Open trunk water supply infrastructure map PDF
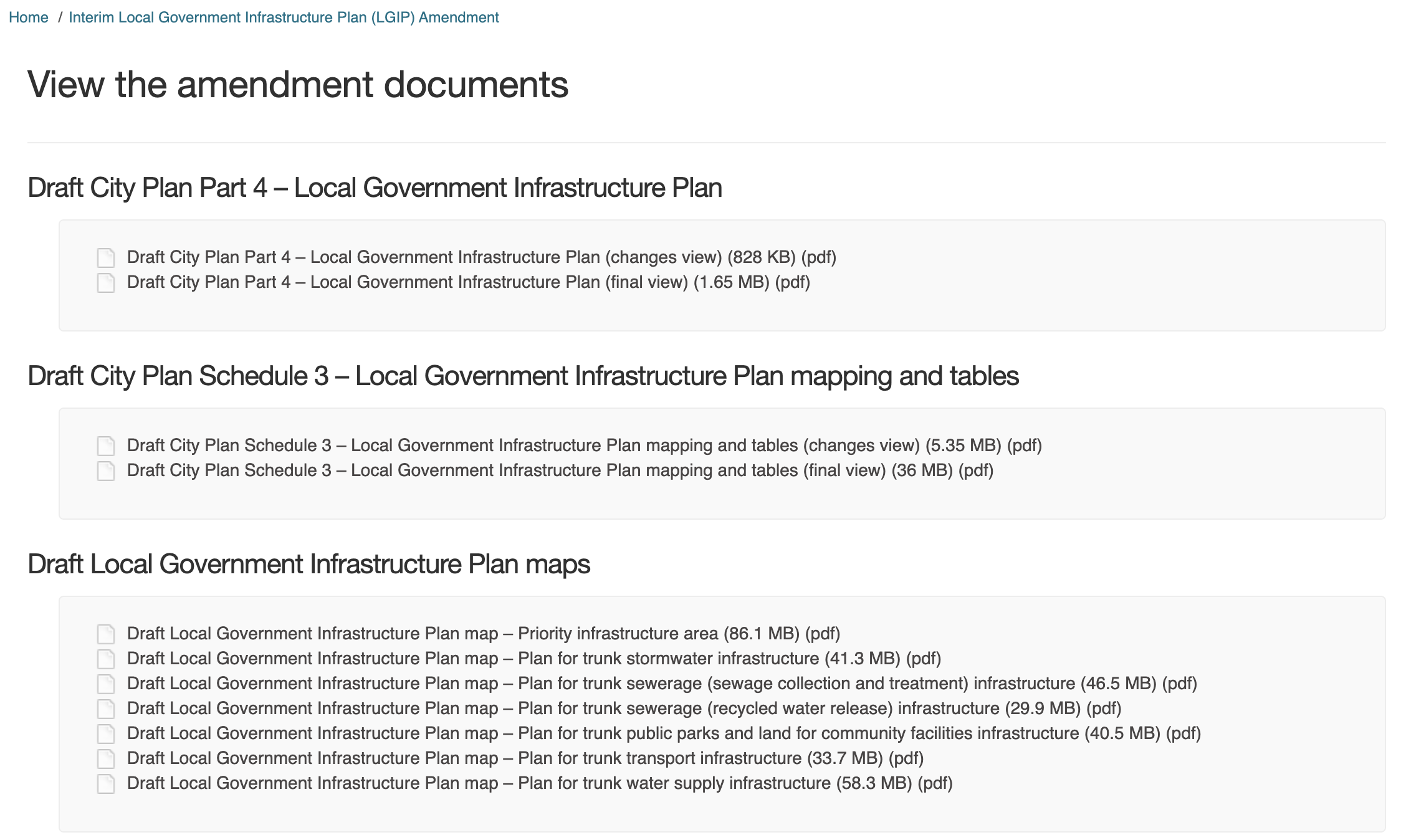The image size is (1401, 840). (x=540, y=783)
